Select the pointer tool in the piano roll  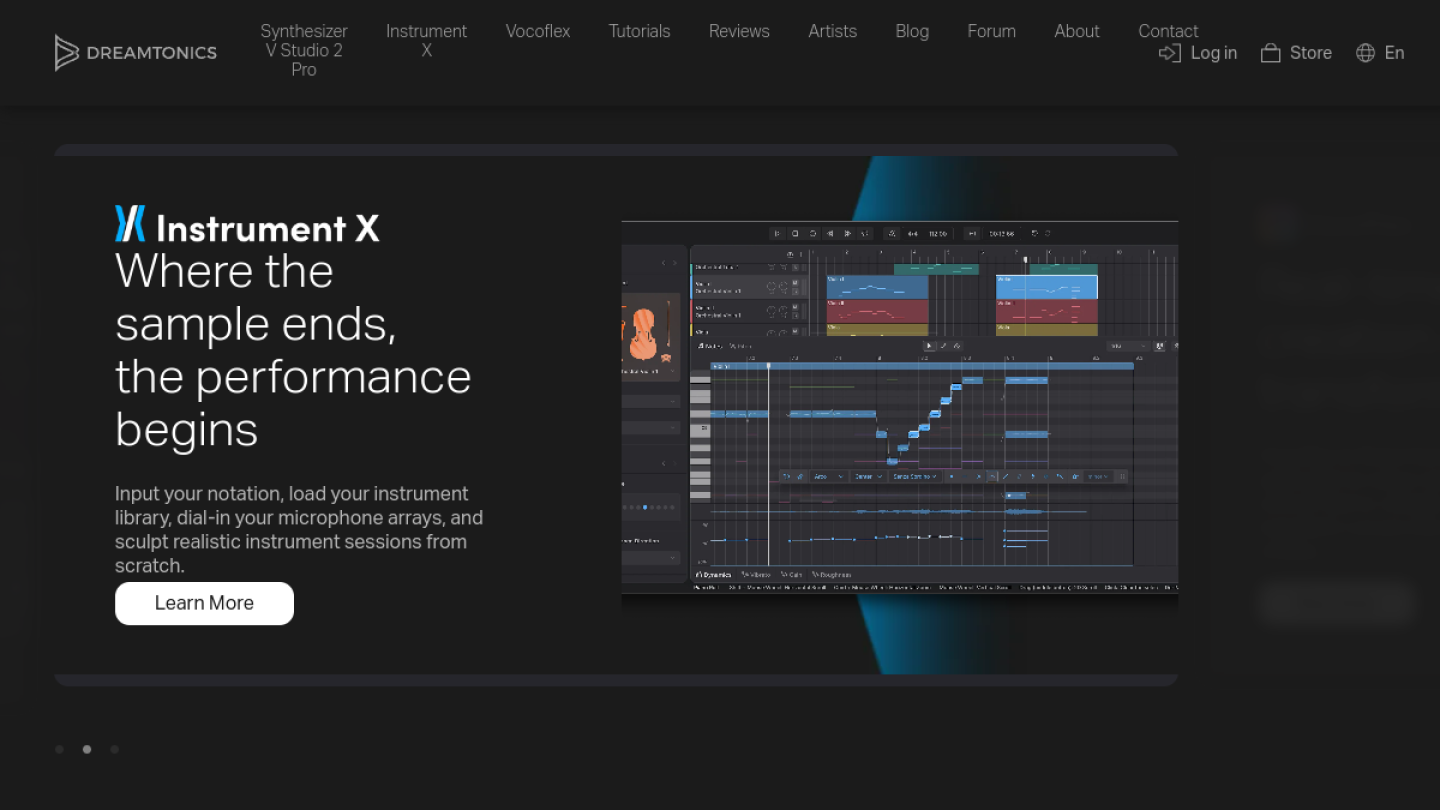(929, 346)
